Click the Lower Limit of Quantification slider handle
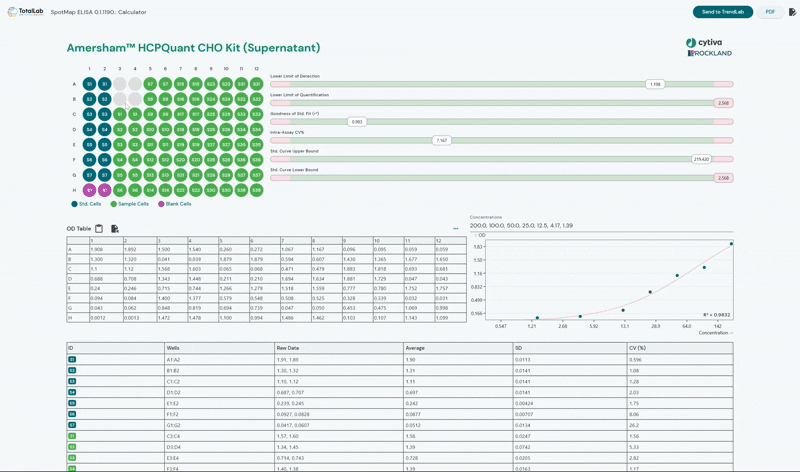800x472 pixels. (723, 103)
